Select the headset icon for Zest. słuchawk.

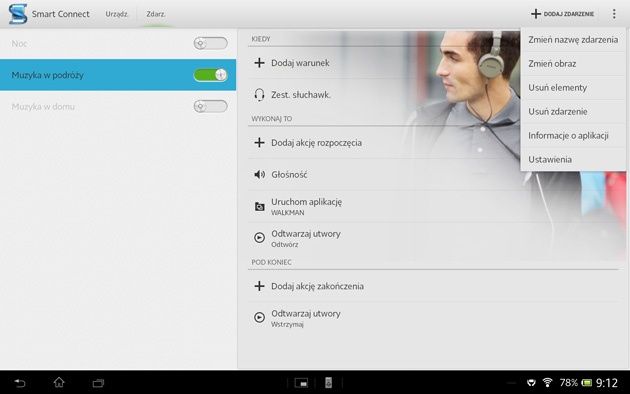[260, 95]
